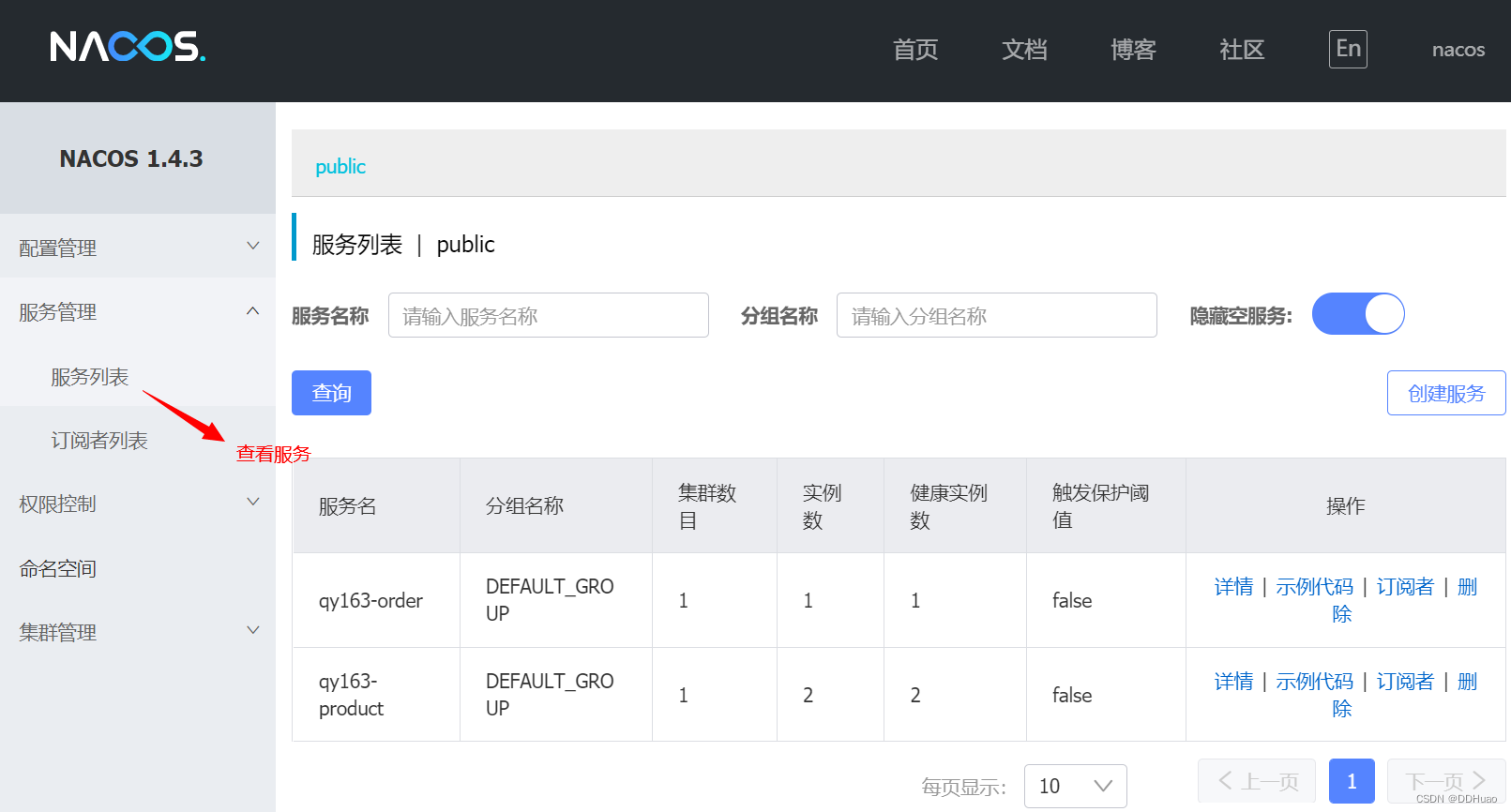Viewport: 1511px width, 812px height.
Task: Click 删除 for qy163-product service
Action: pyautogui.click(x=1468, y=682)
